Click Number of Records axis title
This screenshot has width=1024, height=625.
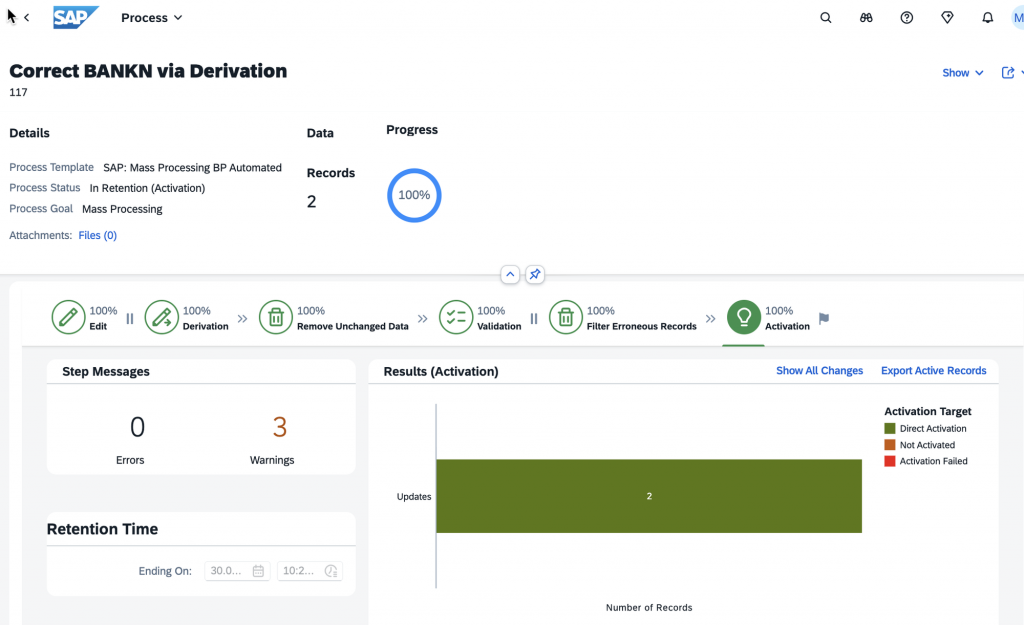click(x=649, y=607)
